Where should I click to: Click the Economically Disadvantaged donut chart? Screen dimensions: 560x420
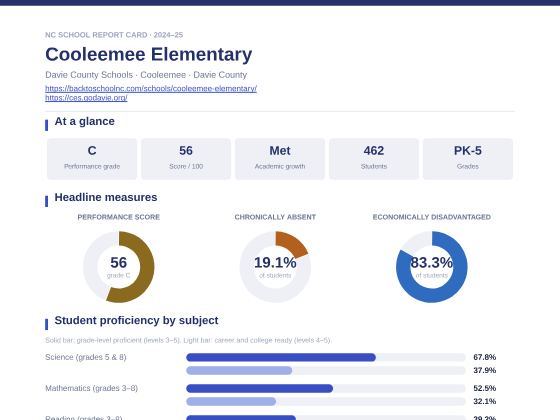tap(431, 267)
